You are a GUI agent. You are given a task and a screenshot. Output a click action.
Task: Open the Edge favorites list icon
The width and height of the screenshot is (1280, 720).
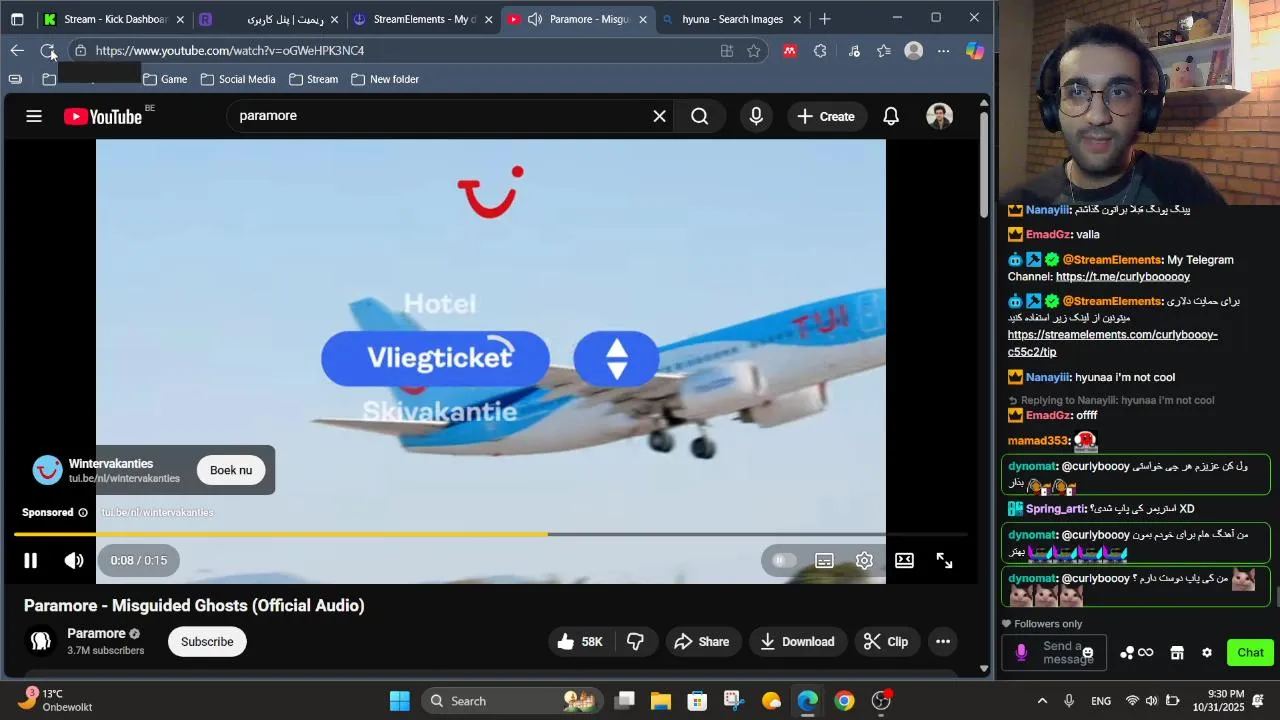[884, 51]
